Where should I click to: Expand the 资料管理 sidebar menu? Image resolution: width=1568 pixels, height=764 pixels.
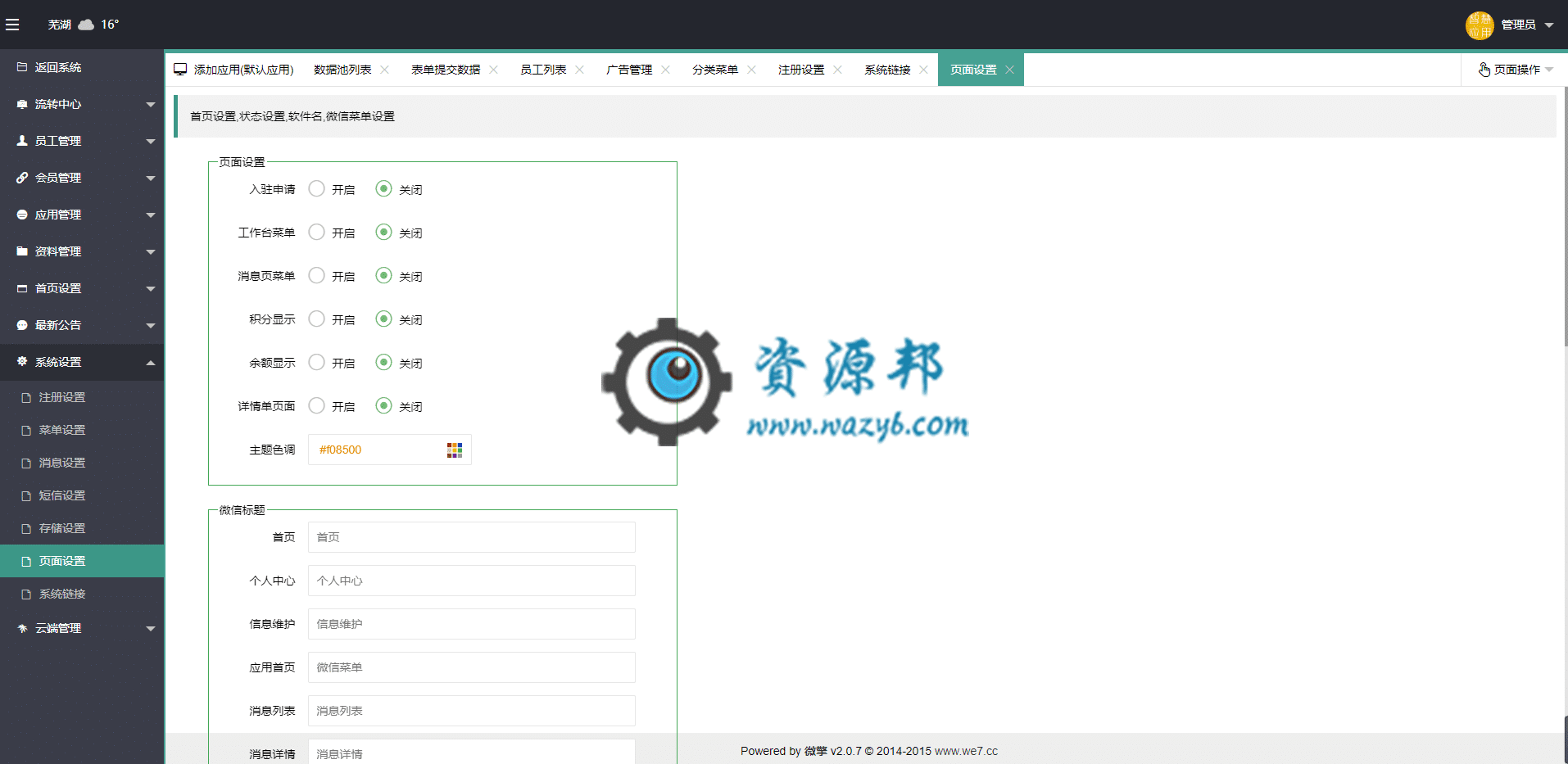pyautogui.click(x=151, y=252)
